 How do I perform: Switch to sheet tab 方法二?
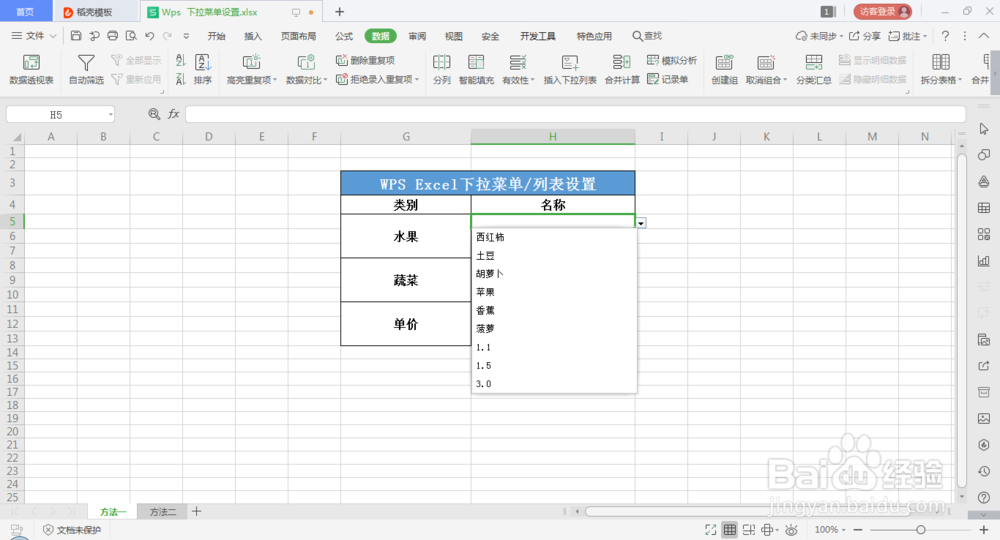(163, 511)
